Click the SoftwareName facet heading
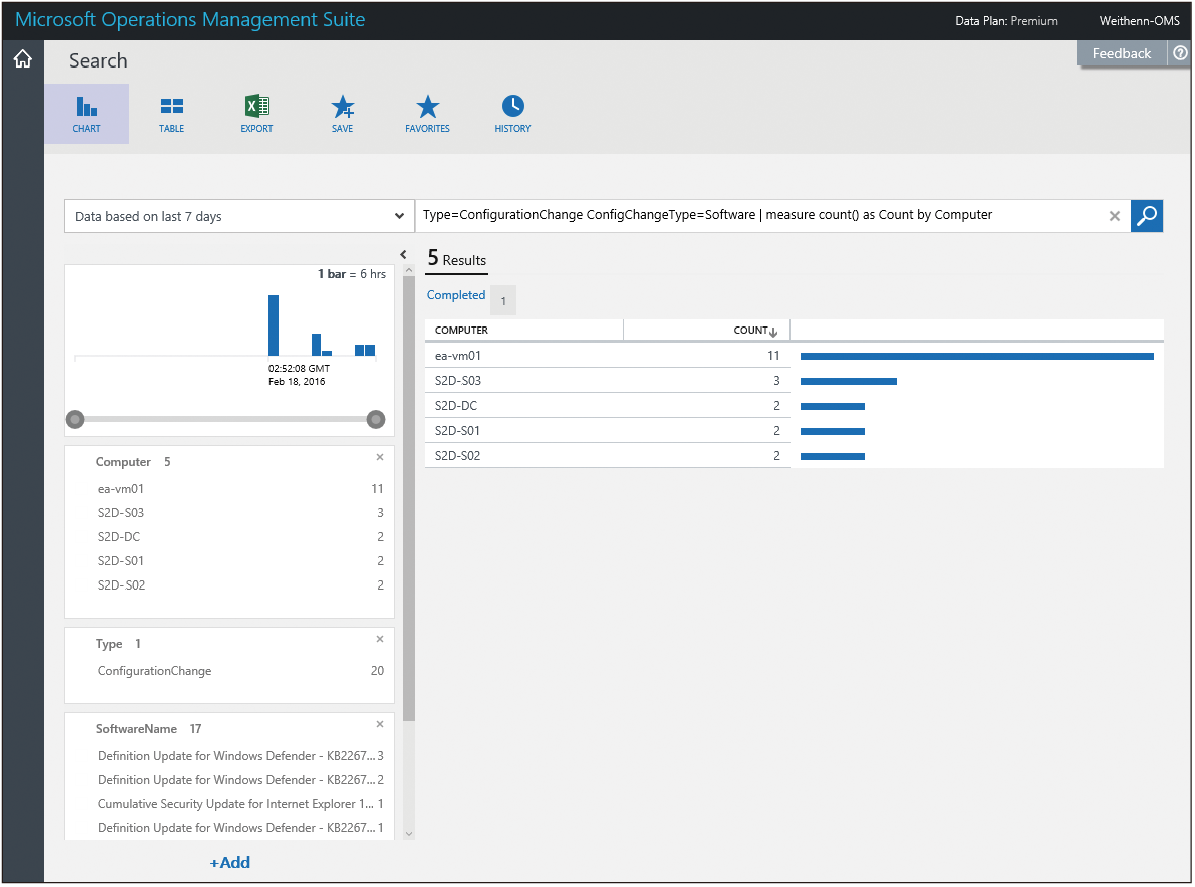1195x887 pixels. click(x=136, y=728)
